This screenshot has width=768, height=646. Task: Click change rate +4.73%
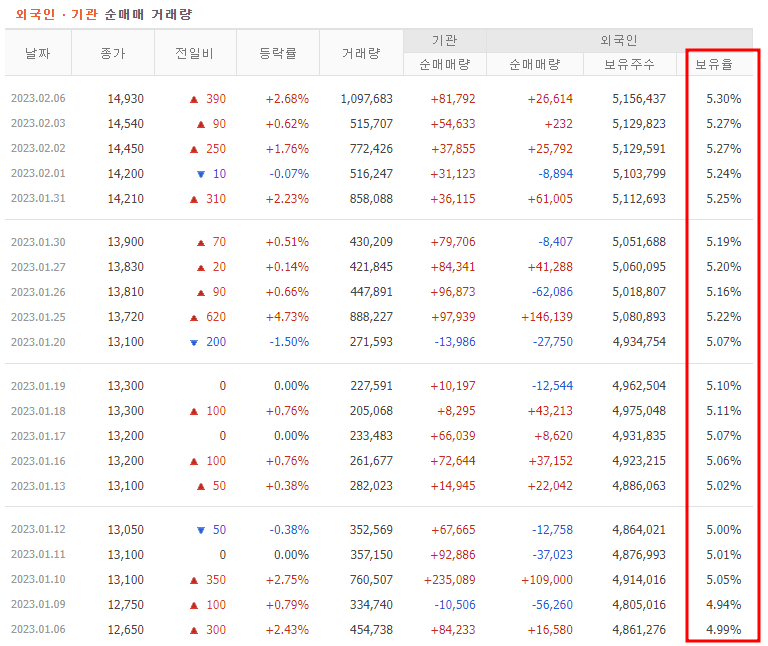(x=288, y=316)
